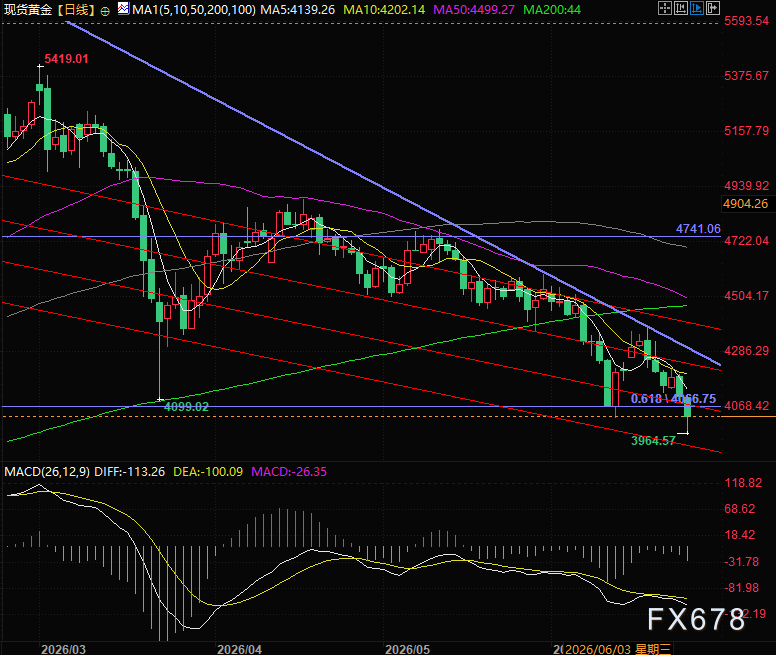Image resolution: width=776 pixels, height=655 pixels.
Task: Click the 4286.29 axis price
Action: tap(747, 350)
